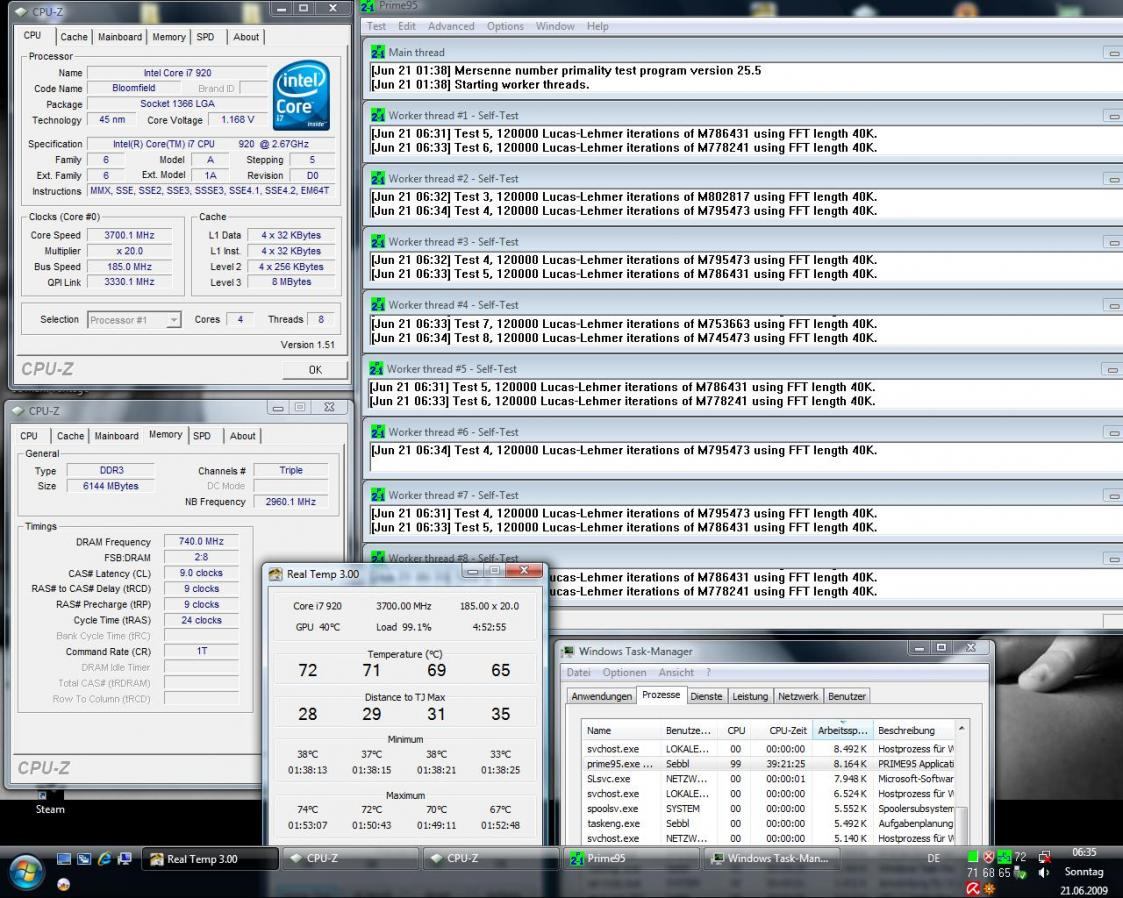The width and height of the screenshot is (1123, 898).
Task: Click the Prime95 Main thread window icon
Action: click(x=377, y=52)
